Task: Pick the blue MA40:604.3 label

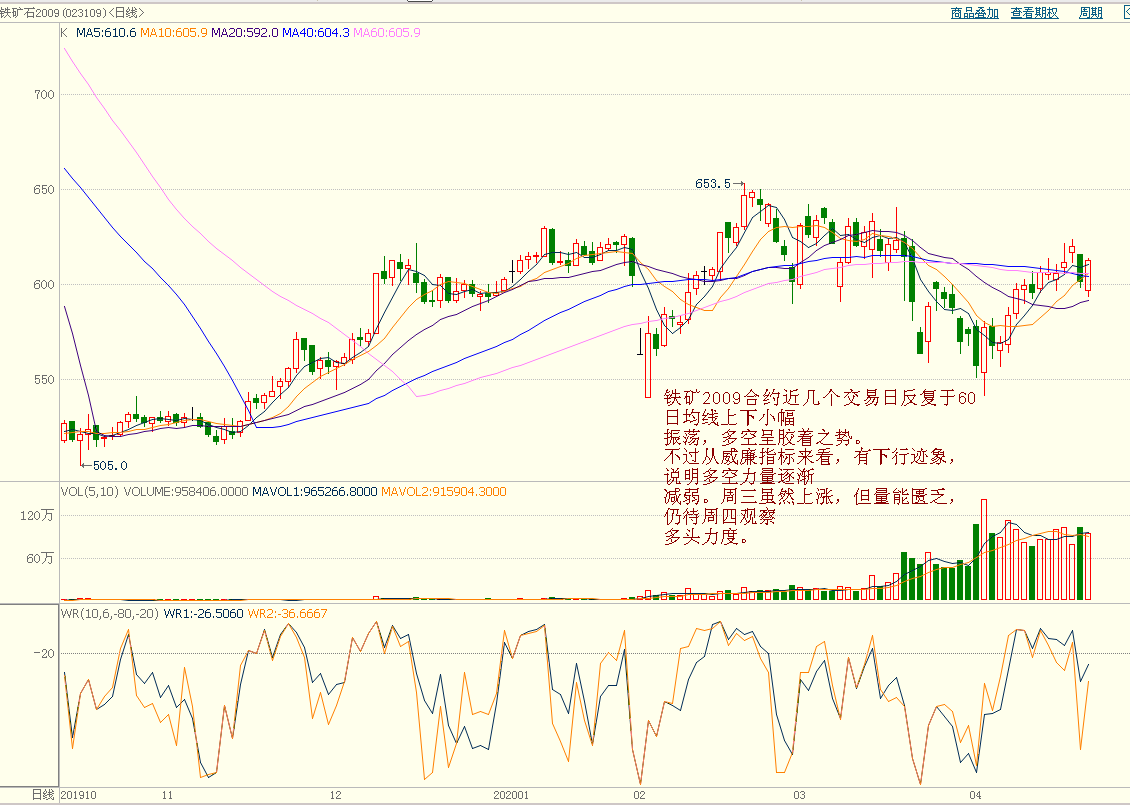Action: tap(316, 33)
